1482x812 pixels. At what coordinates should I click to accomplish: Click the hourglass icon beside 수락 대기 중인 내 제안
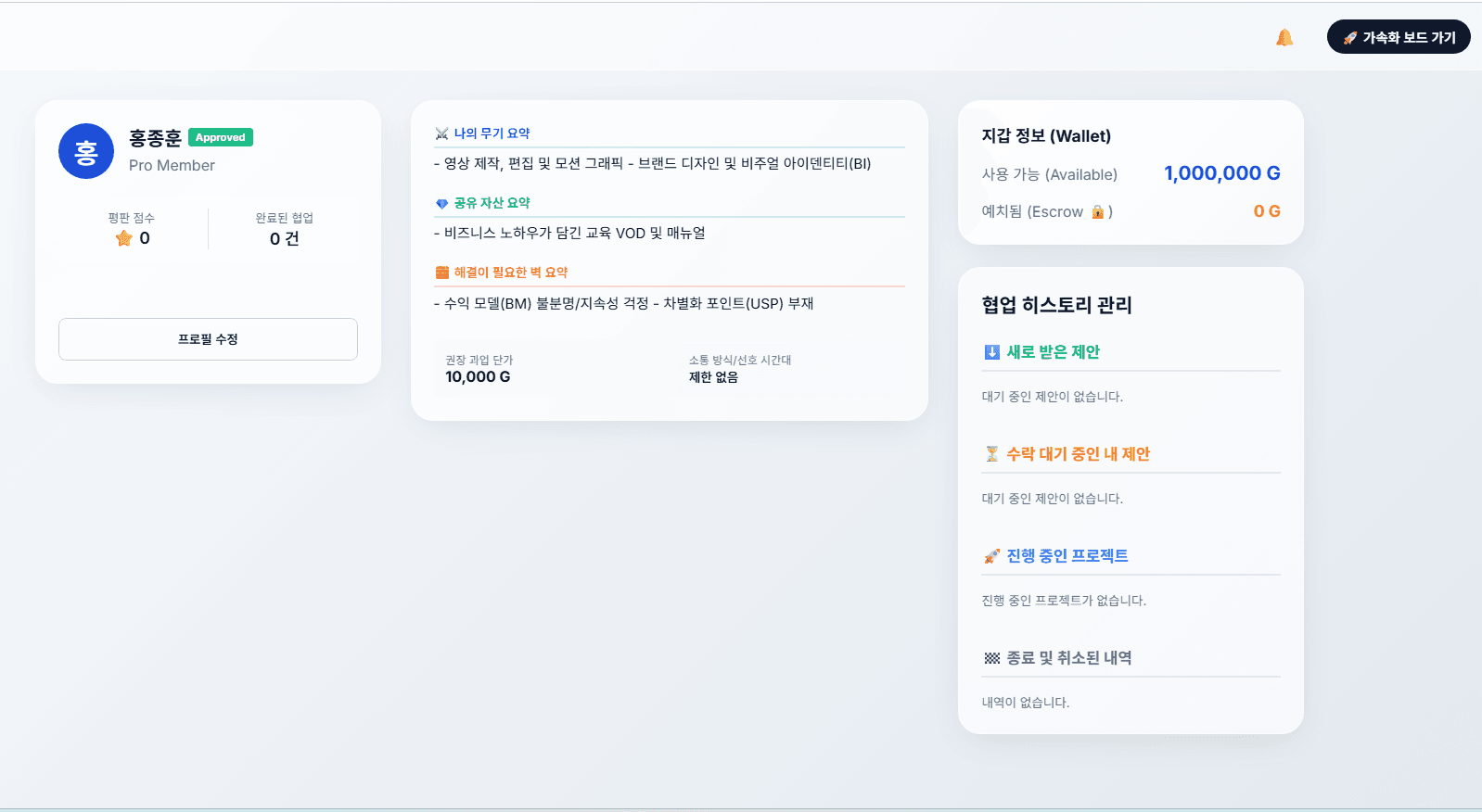pyautogui.click(x=991, y=454)
